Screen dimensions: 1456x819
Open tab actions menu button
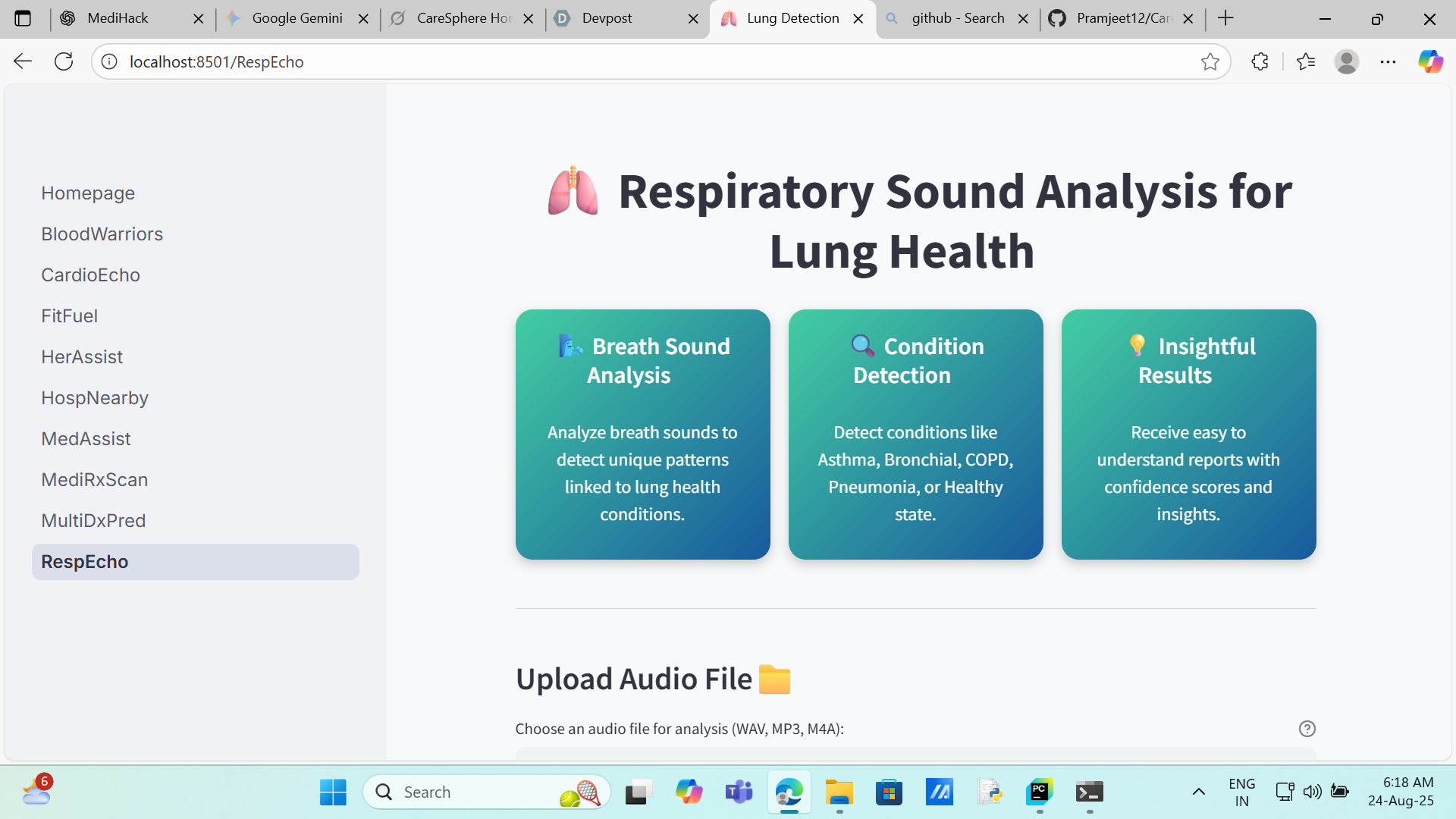(23, 18)
